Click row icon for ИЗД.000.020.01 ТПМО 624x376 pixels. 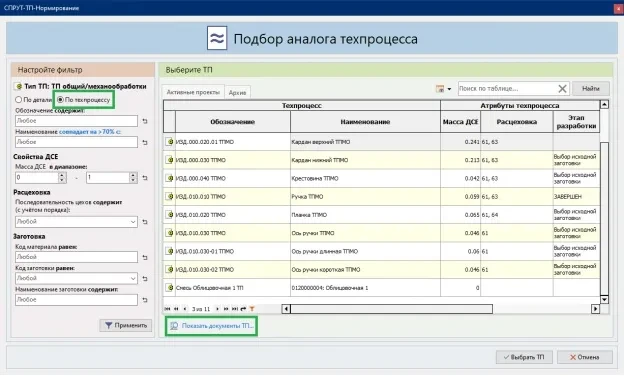click(170, 141)
